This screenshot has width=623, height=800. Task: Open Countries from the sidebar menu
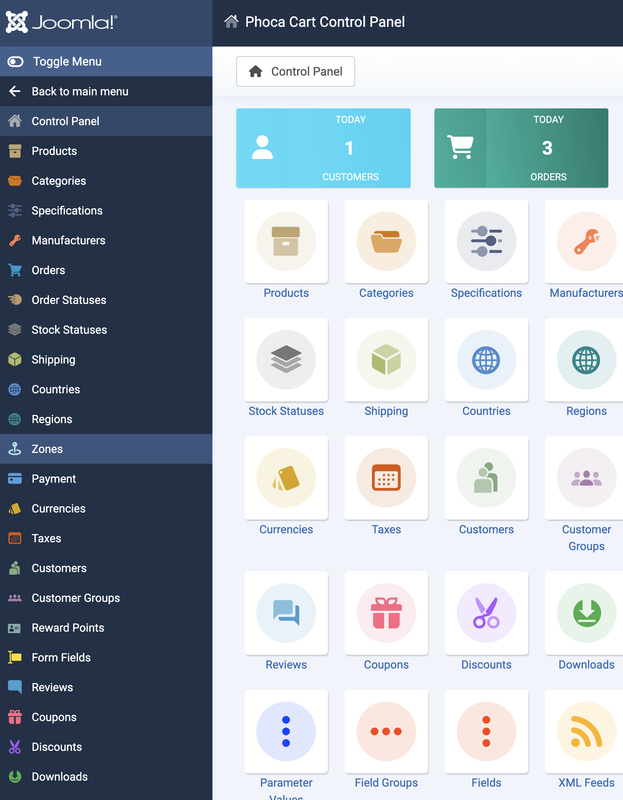coord(106,389)
